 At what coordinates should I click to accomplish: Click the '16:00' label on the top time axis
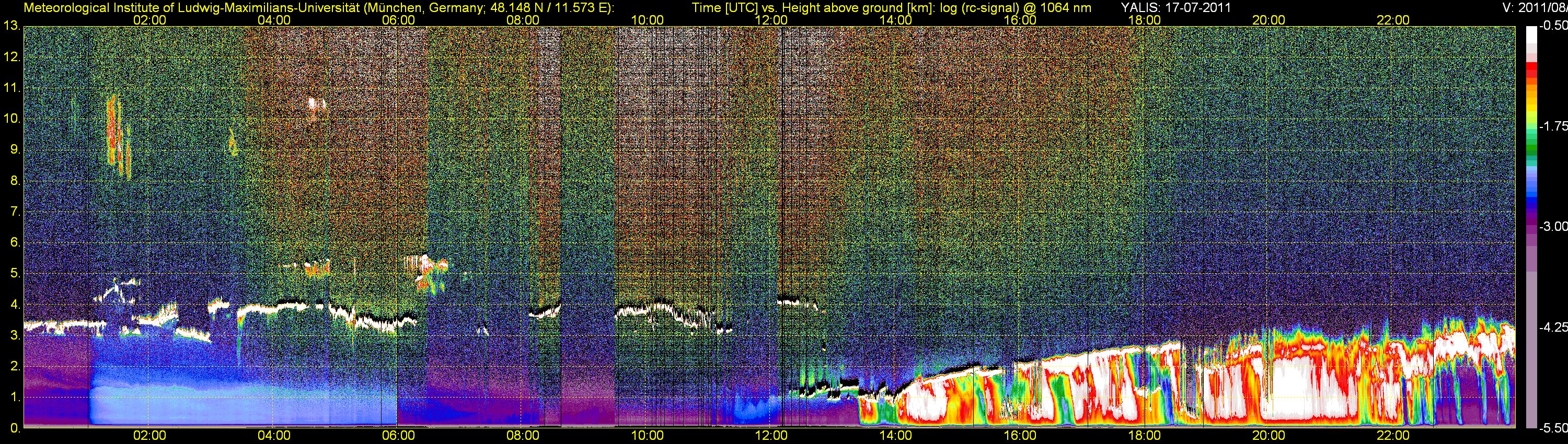point(1020,20)
